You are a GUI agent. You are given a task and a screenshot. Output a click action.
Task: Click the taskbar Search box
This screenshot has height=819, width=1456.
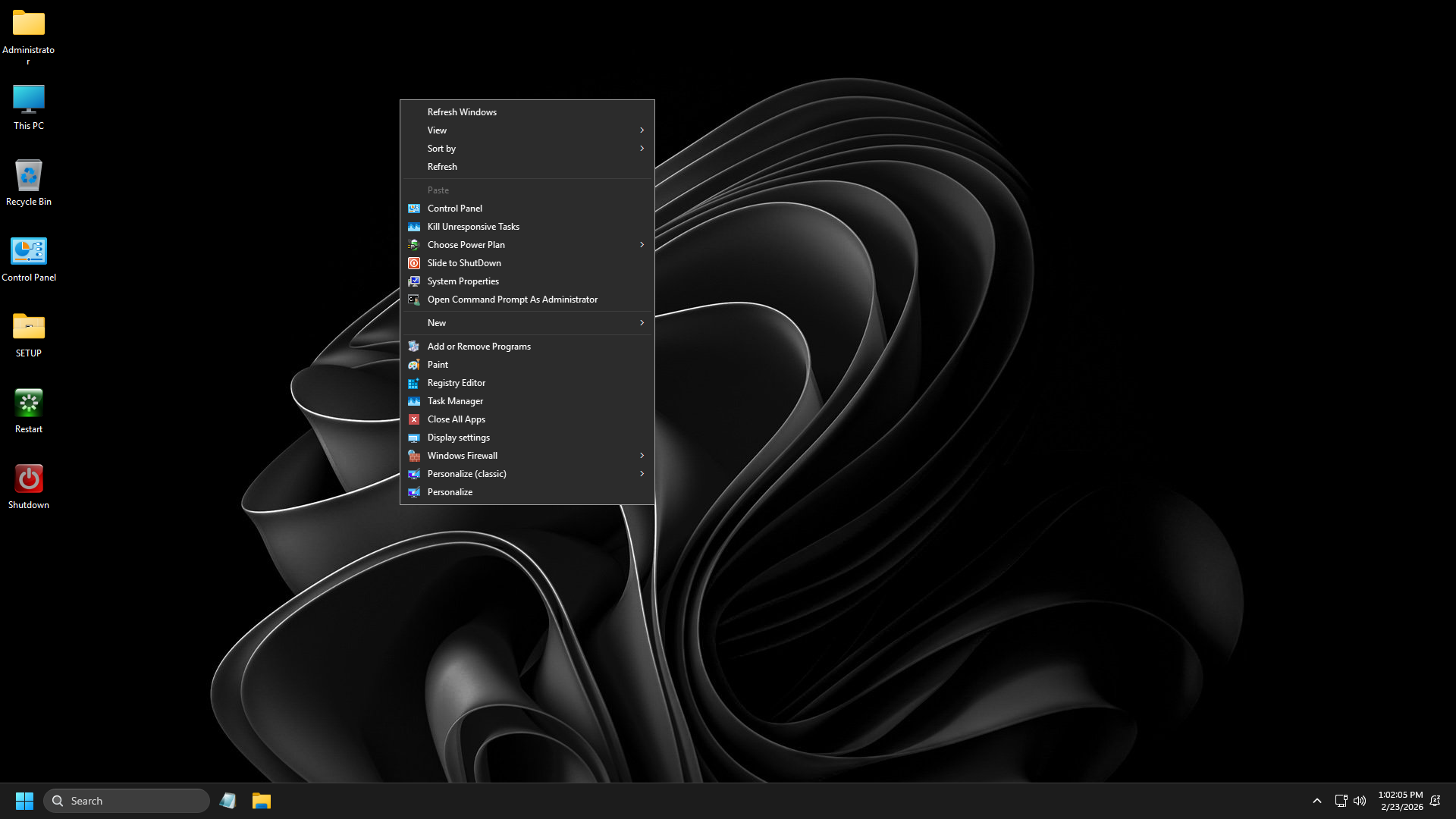(127, 801)
